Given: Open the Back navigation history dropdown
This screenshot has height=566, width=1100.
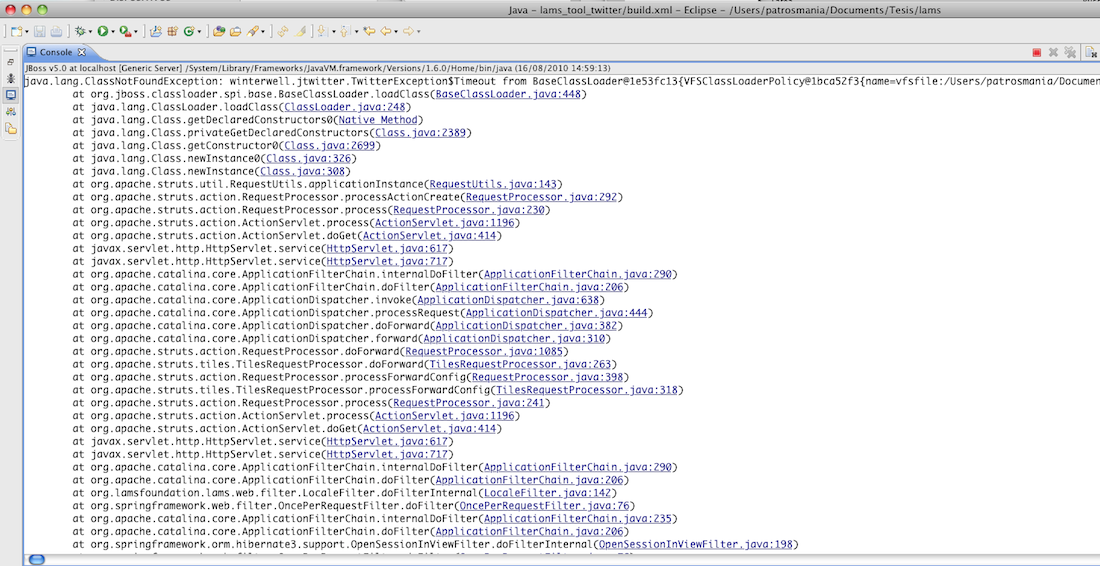Looking at the screenshot, I should pos(396,32).
